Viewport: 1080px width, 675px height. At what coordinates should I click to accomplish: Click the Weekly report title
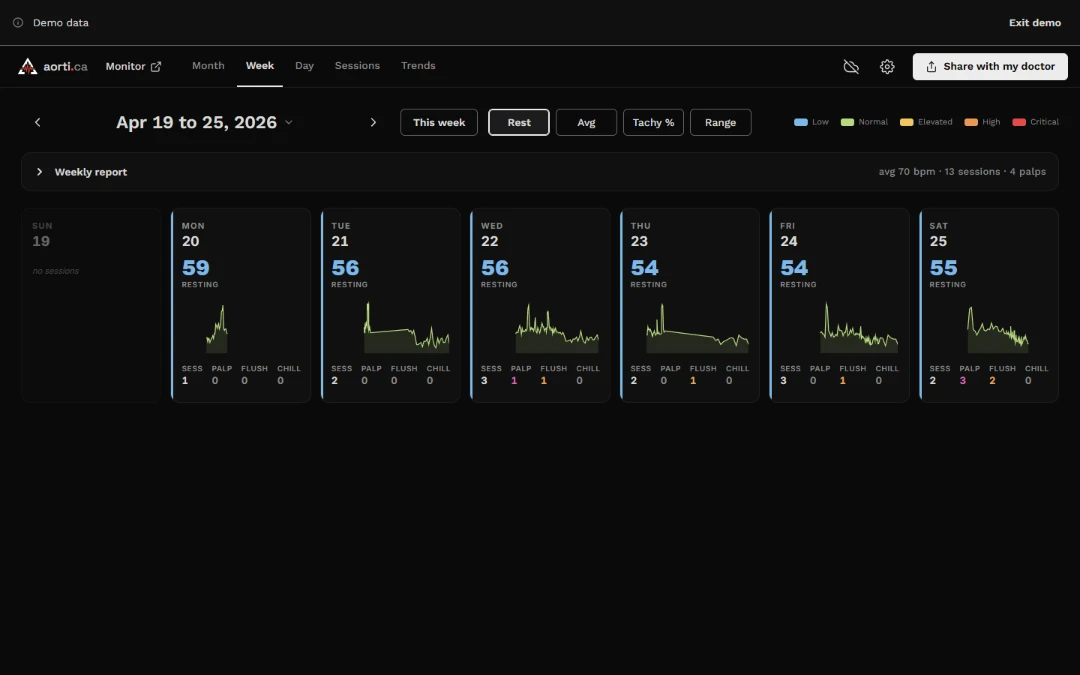point(91,172)
